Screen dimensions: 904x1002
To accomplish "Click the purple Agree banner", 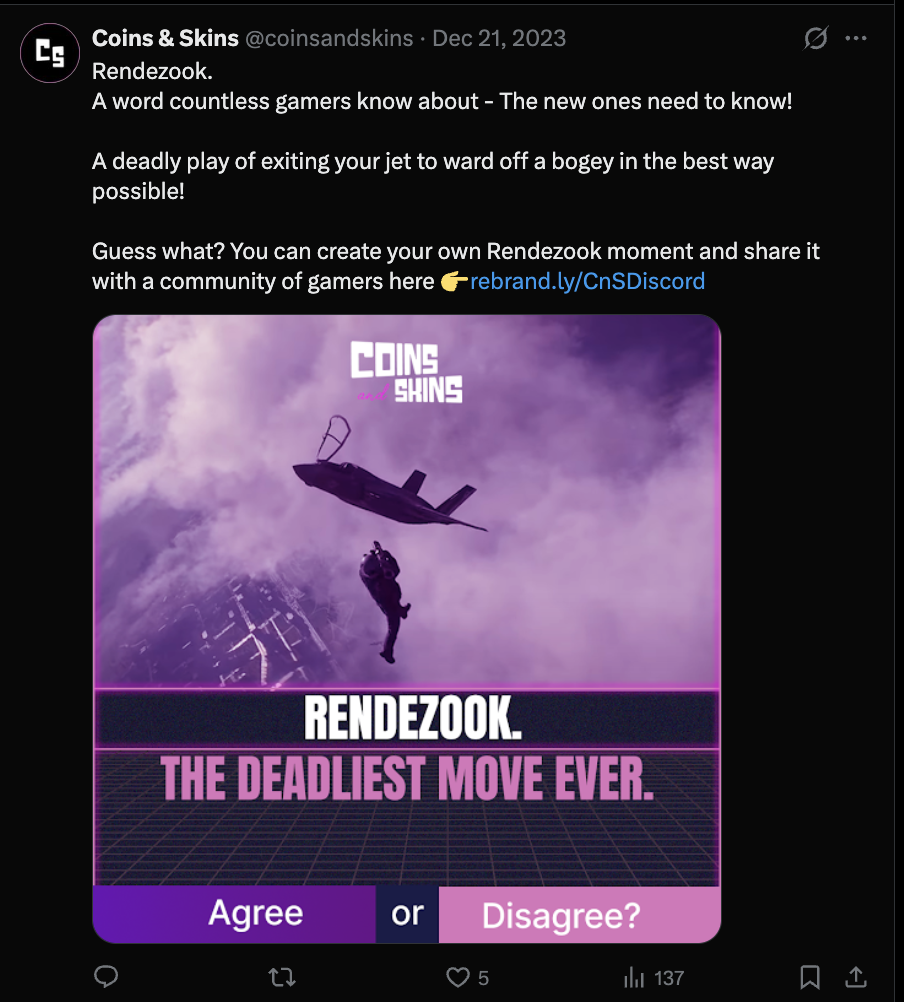I will tap(234, 914).
